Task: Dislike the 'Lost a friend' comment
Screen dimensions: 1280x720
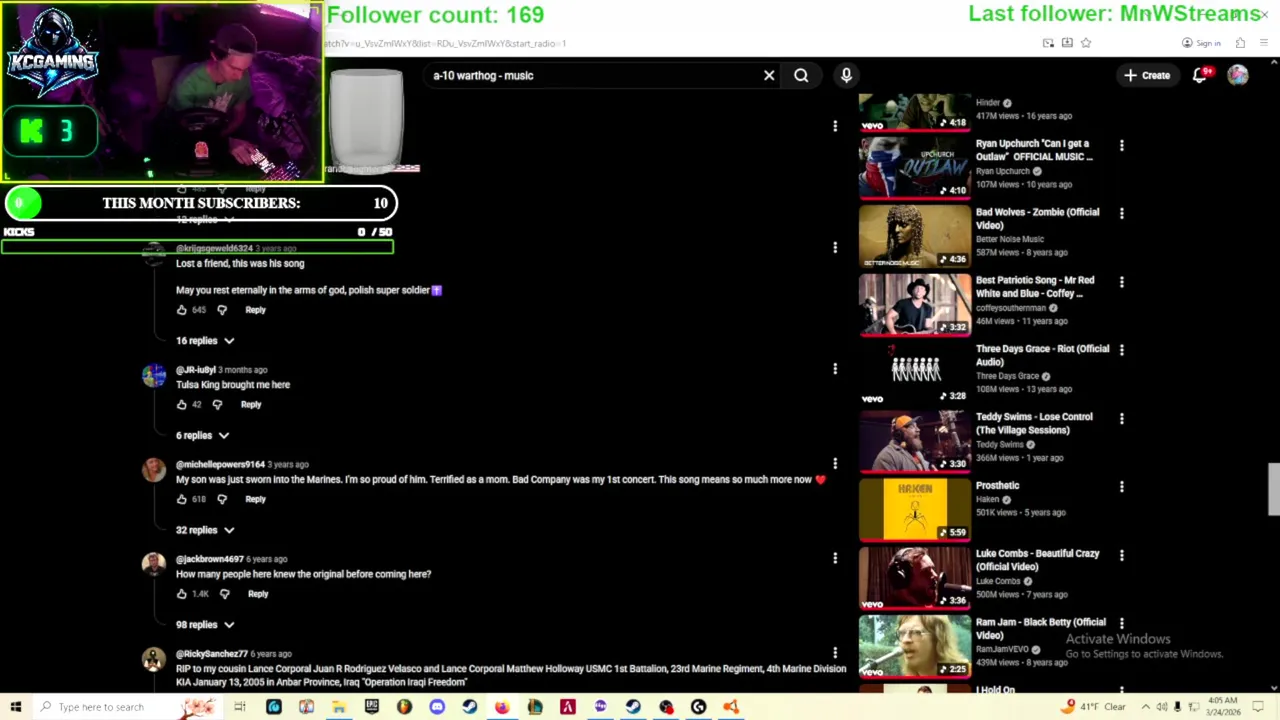Action: (222, 310)
